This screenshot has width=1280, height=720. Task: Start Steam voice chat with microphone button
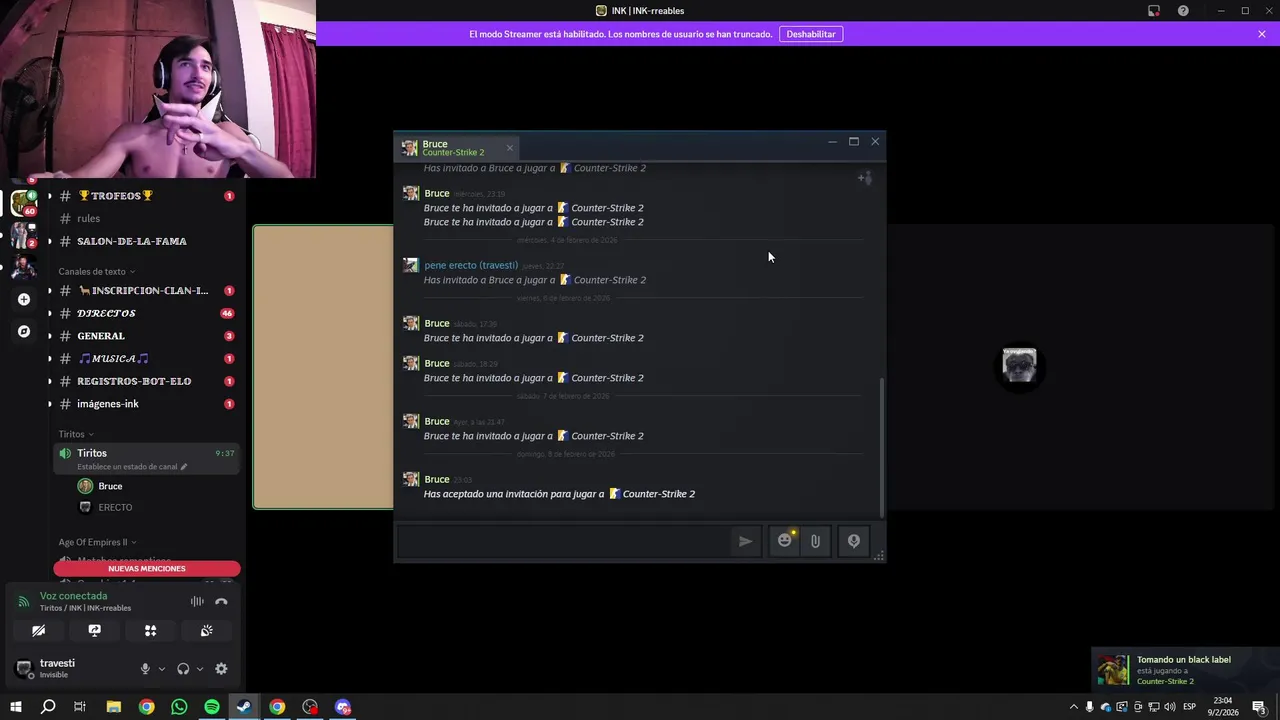854,541
